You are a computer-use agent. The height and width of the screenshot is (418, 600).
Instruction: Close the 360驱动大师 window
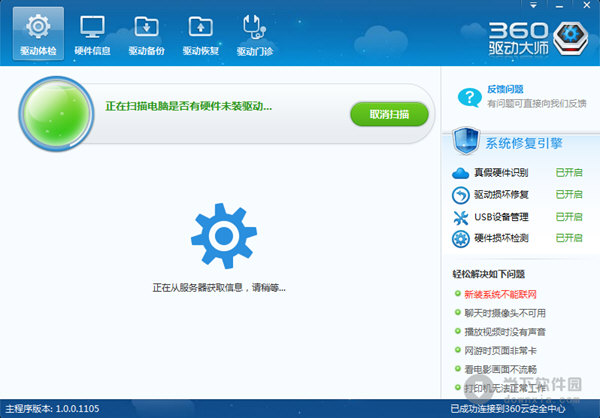587,5
